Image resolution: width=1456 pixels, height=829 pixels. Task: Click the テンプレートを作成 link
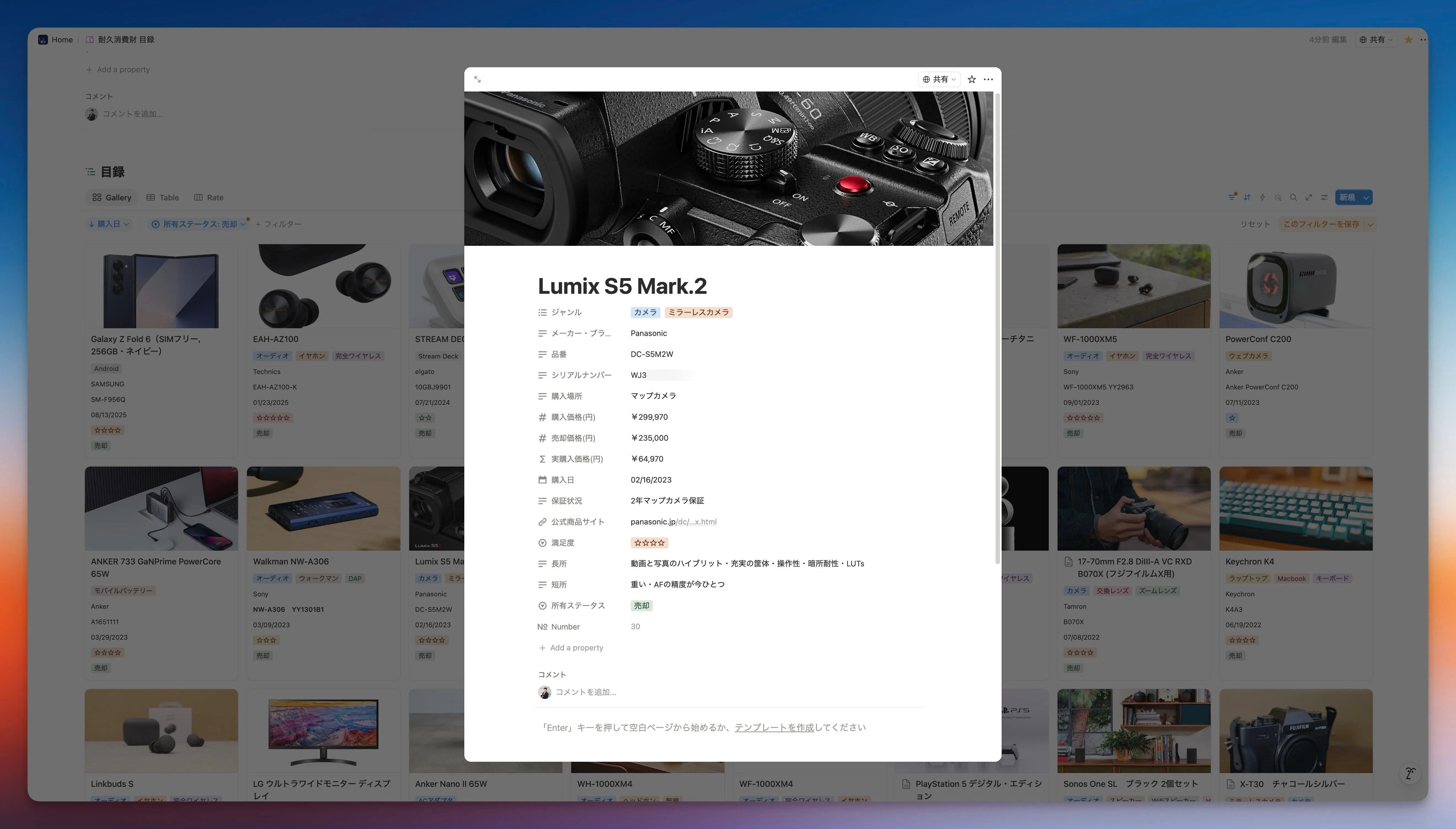(774, 727)
